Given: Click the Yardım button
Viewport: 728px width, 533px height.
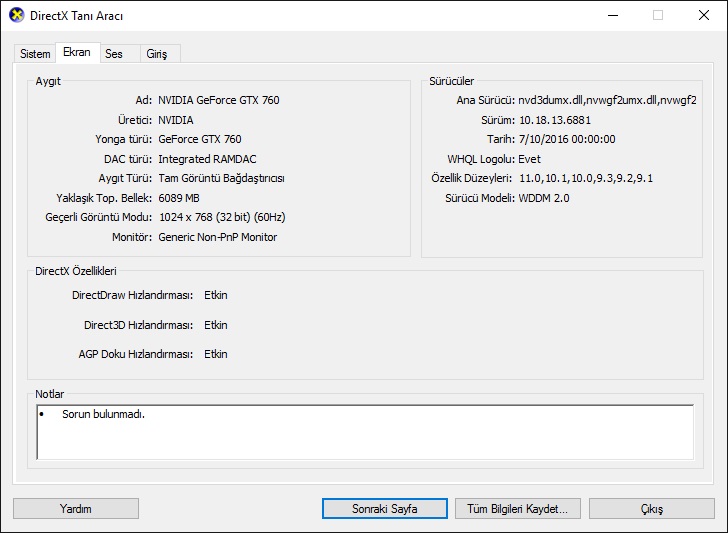Looking at the screenshot, I should [76, 509].
